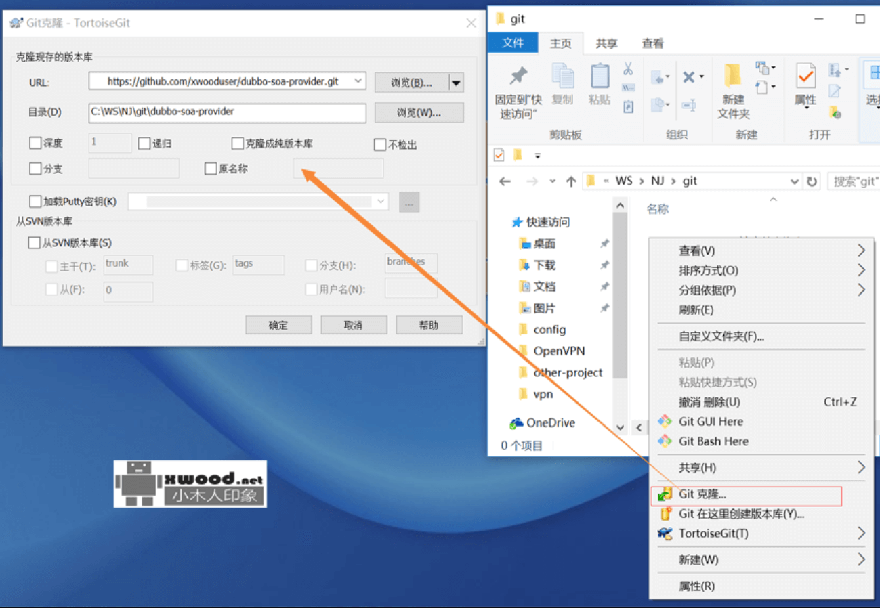Go up one level with up arrow
The height and width of the screenshot is (608, 880).
[571, 181]
